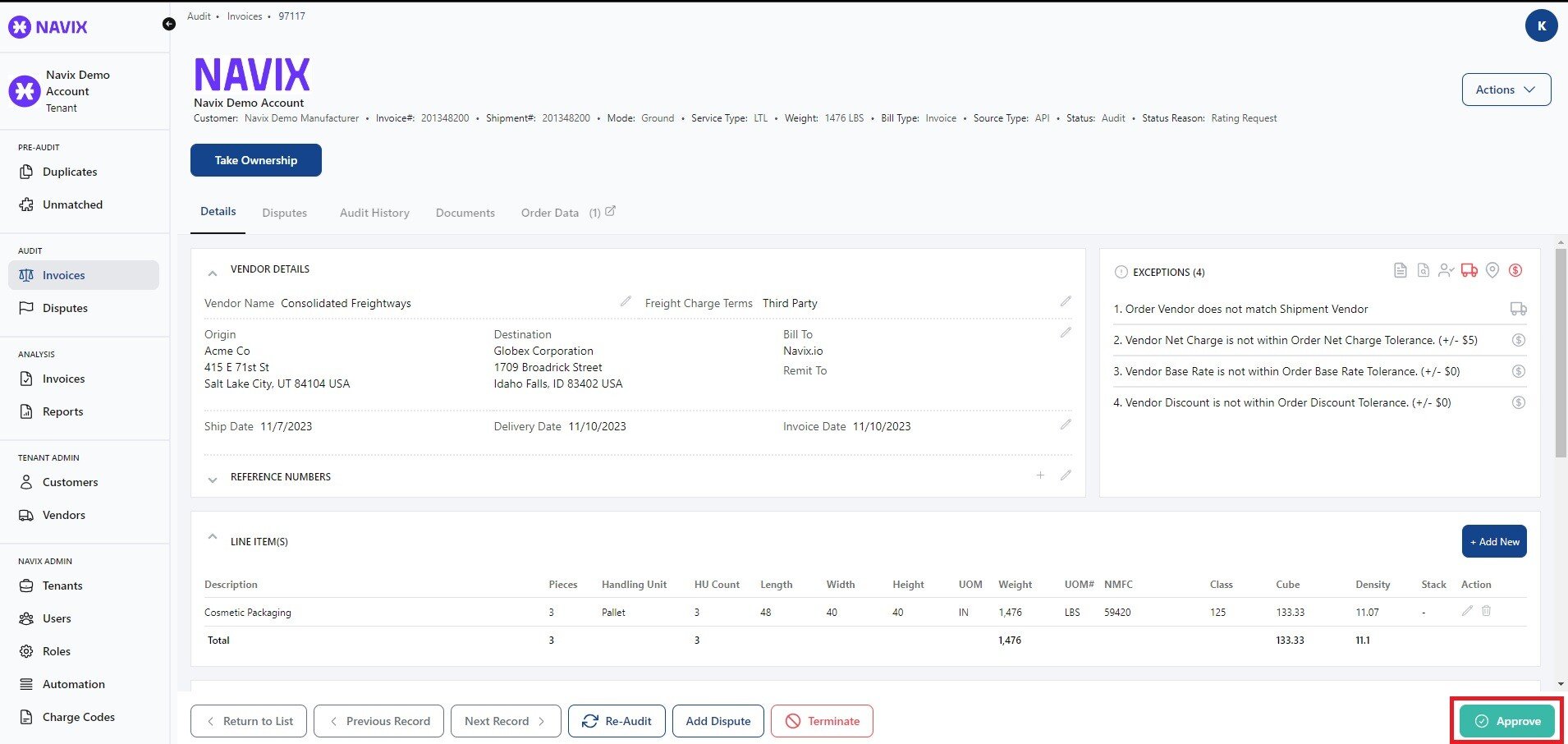Go to Previous Record

tap(378, 721)
